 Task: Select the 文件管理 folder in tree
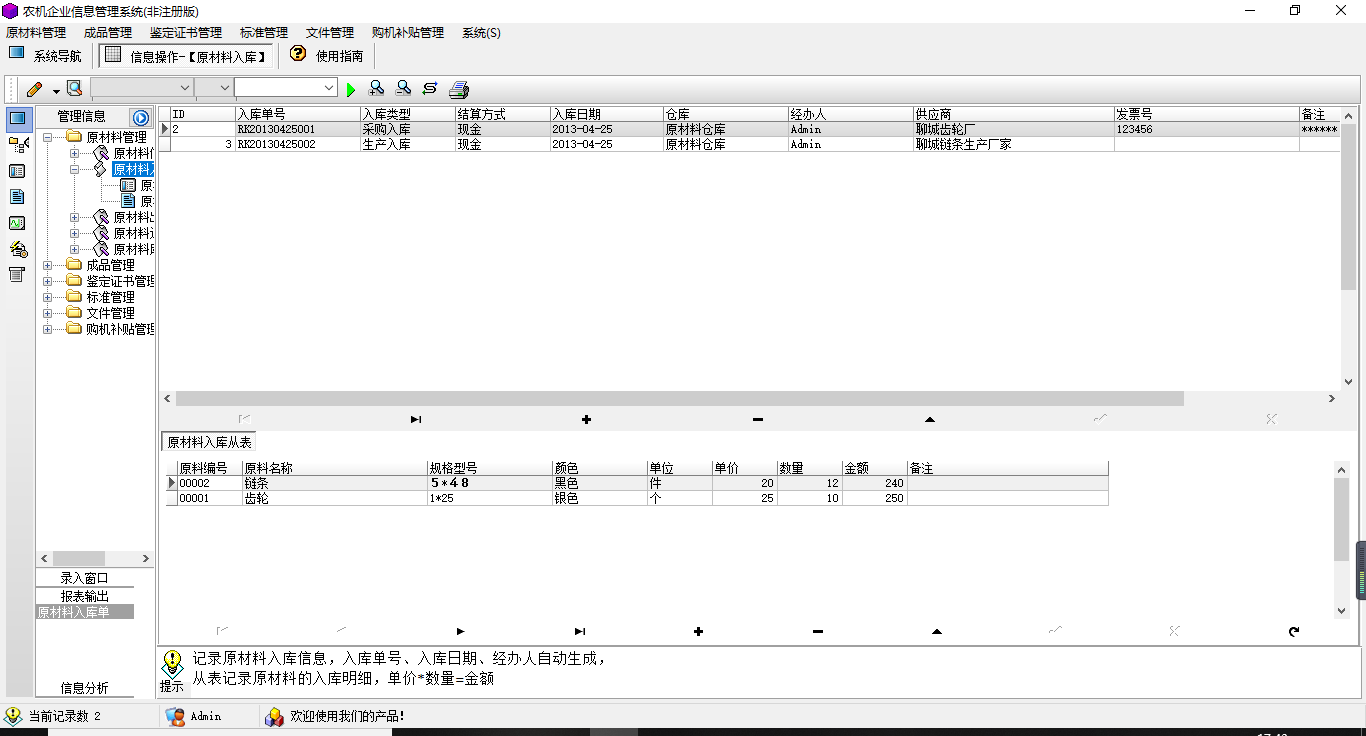point(110,313)
